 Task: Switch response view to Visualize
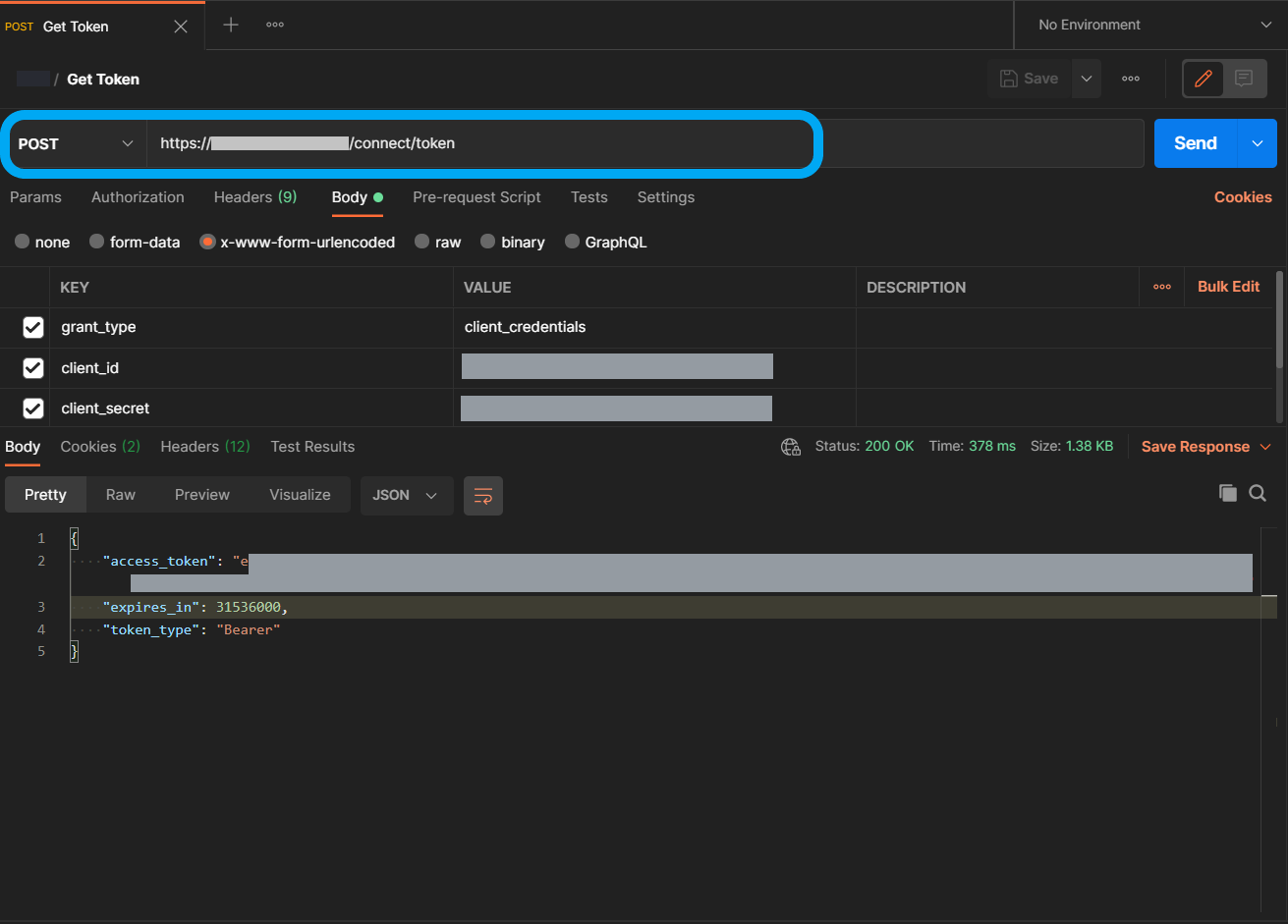coord(300,495)
